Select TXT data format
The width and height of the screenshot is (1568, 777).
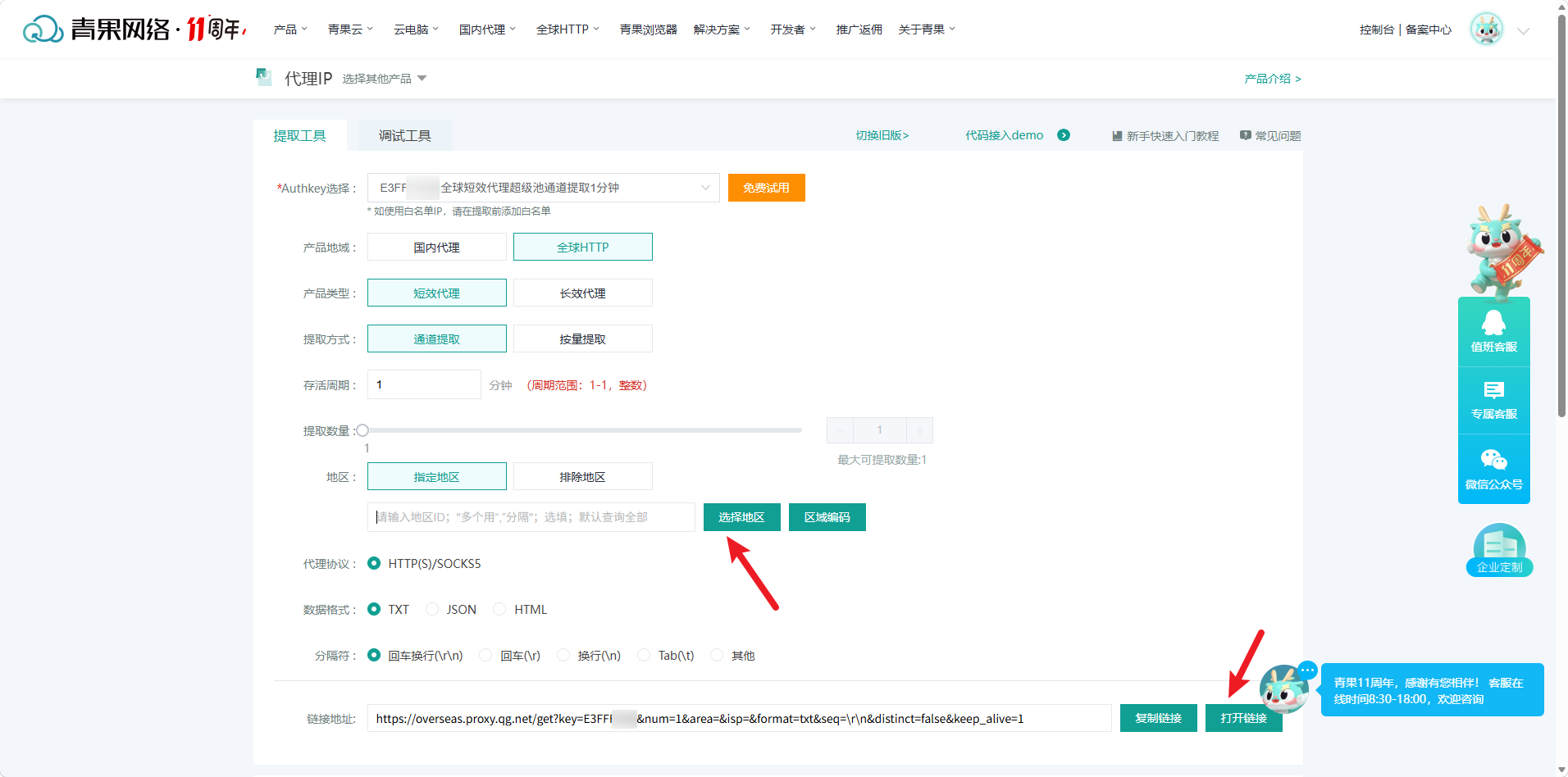pyautogui.click(x=374, y=609)
